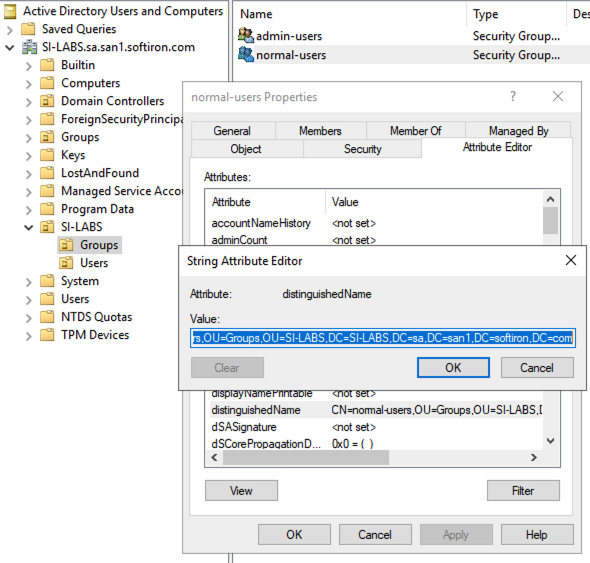The height and width of the screenshot is (563, 590).
Task: Select the Users OU under SI-LABS
Action: (x=94, y=263)
